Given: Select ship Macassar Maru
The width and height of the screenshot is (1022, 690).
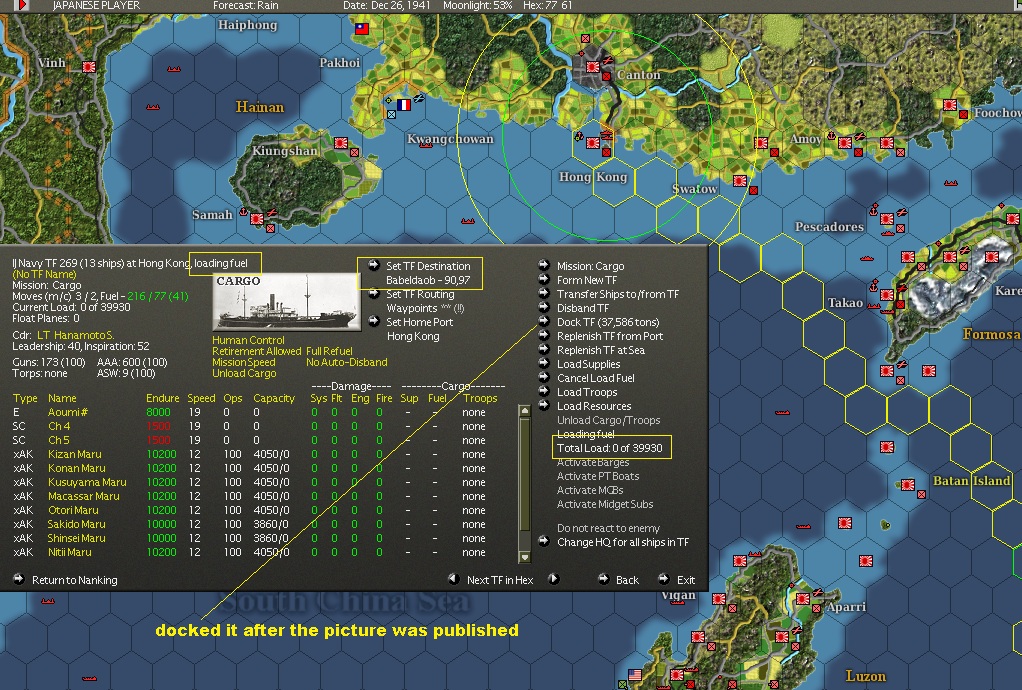Looking at the screenshot, I should (83, 496).
